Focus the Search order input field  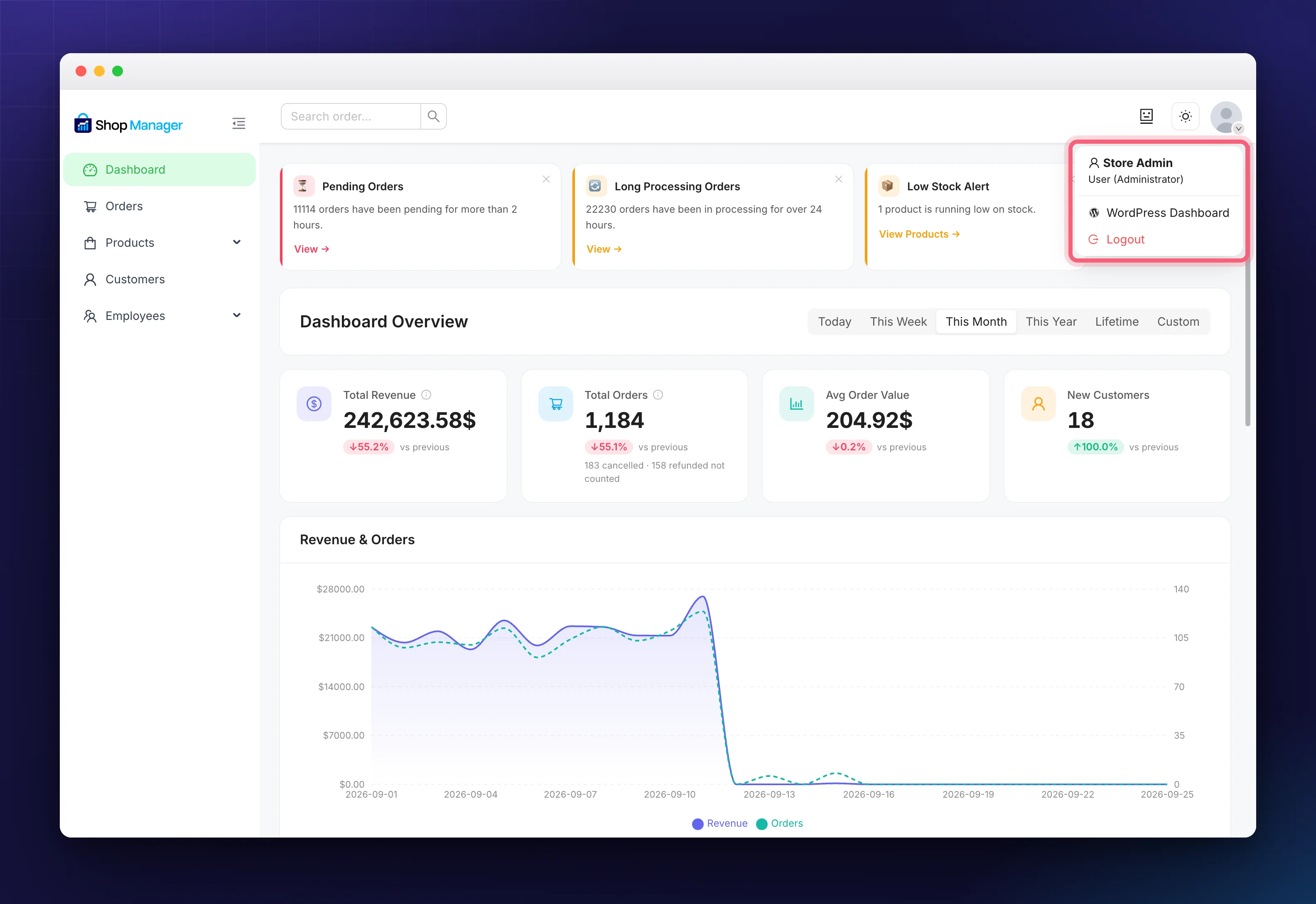tap(351, 116)
